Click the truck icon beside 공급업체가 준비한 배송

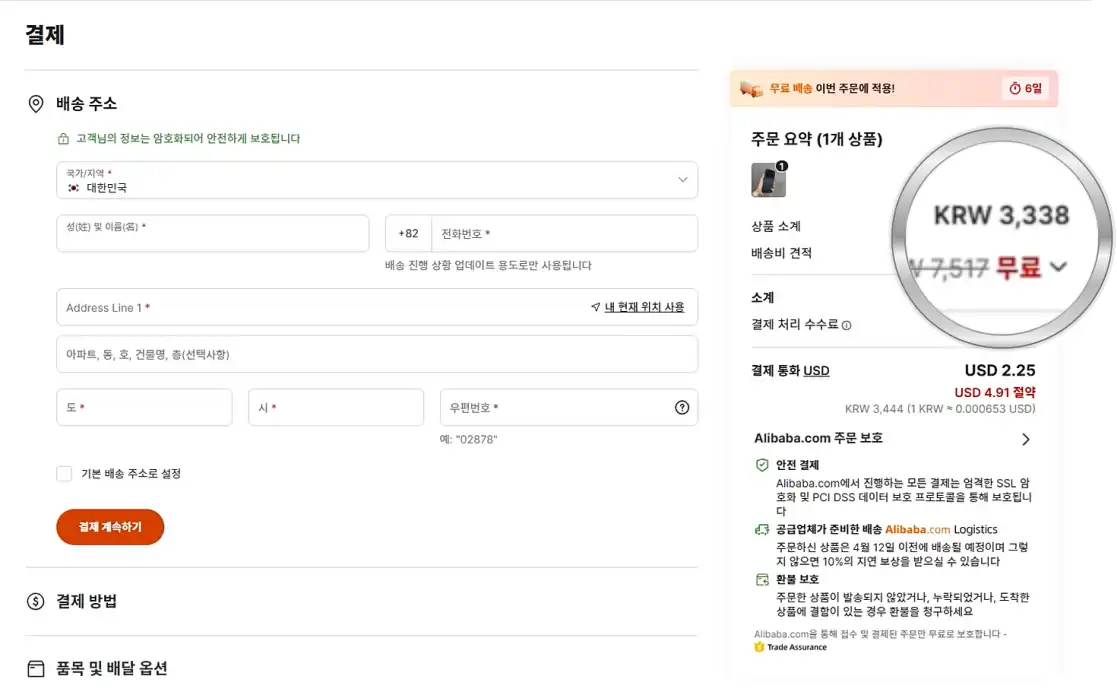point(762,530)
